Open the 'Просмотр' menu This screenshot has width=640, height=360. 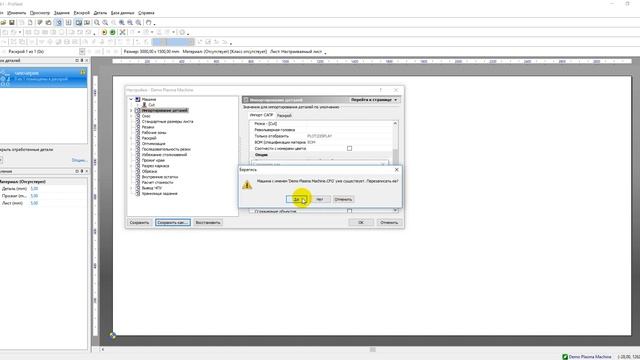point(40,13)
